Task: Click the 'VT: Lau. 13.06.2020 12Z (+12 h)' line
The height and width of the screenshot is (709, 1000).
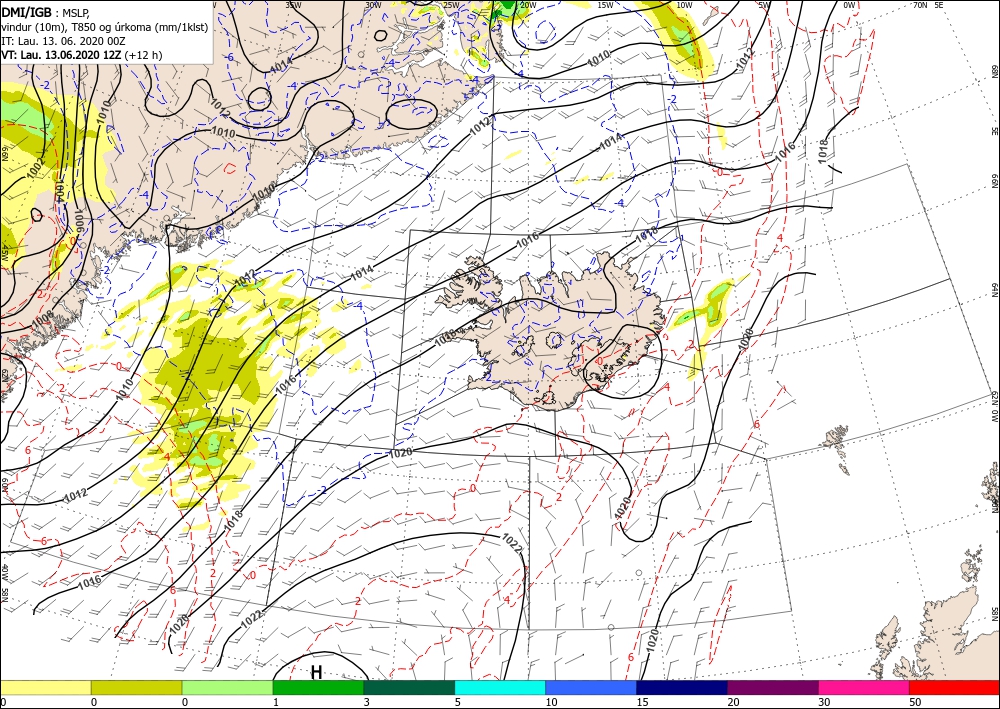Action: [x=82, y=55]
